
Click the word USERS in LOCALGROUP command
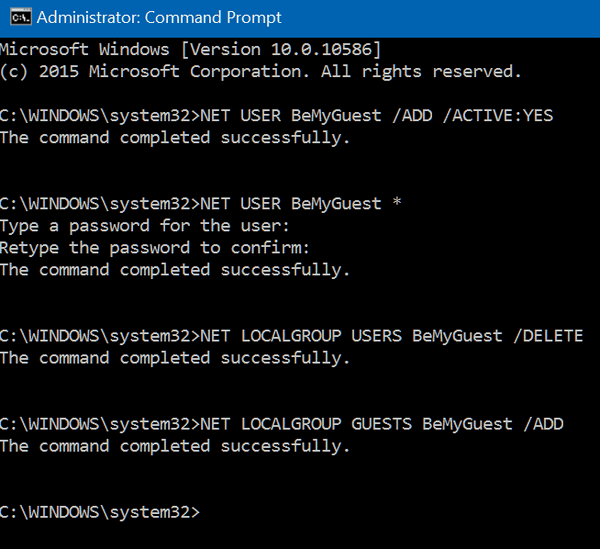(x=377, y=336)
